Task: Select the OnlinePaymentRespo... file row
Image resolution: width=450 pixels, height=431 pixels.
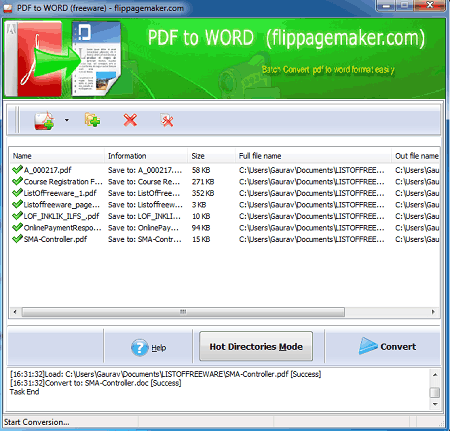Action: (225, 228)
